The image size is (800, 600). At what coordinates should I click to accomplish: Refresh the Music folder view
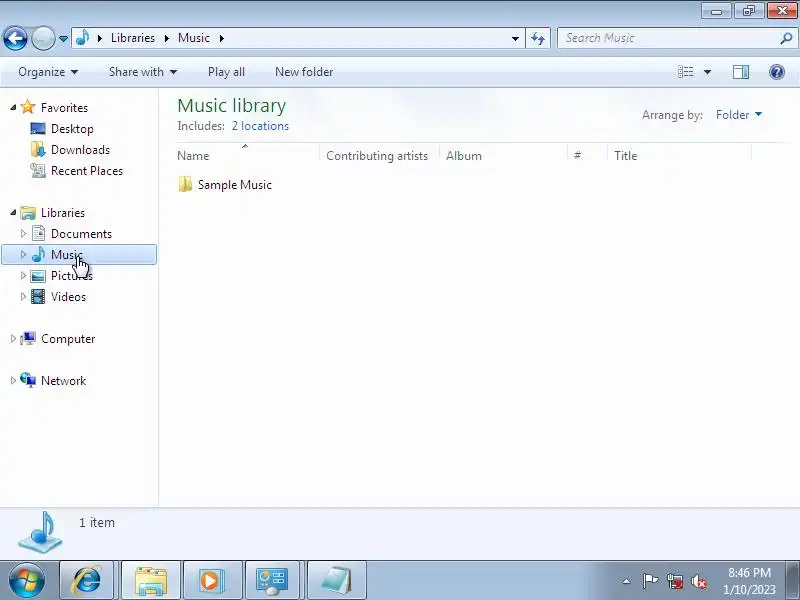pos(538,38)
